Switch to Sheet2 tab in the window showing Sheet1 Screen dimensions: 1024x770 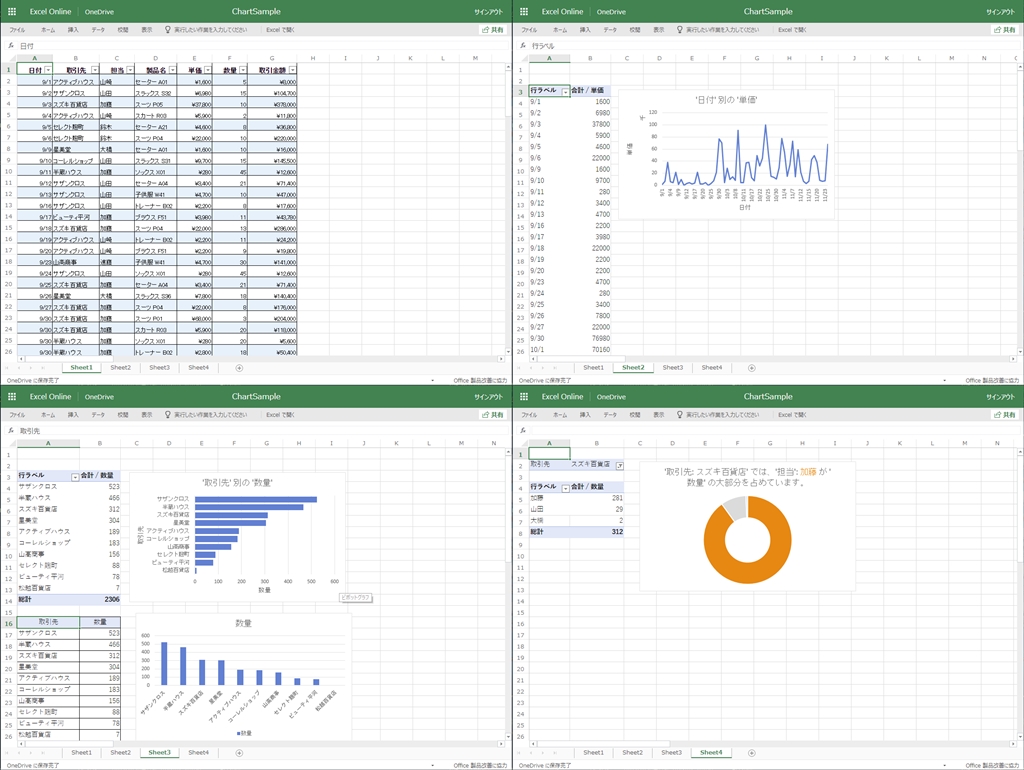120,368
